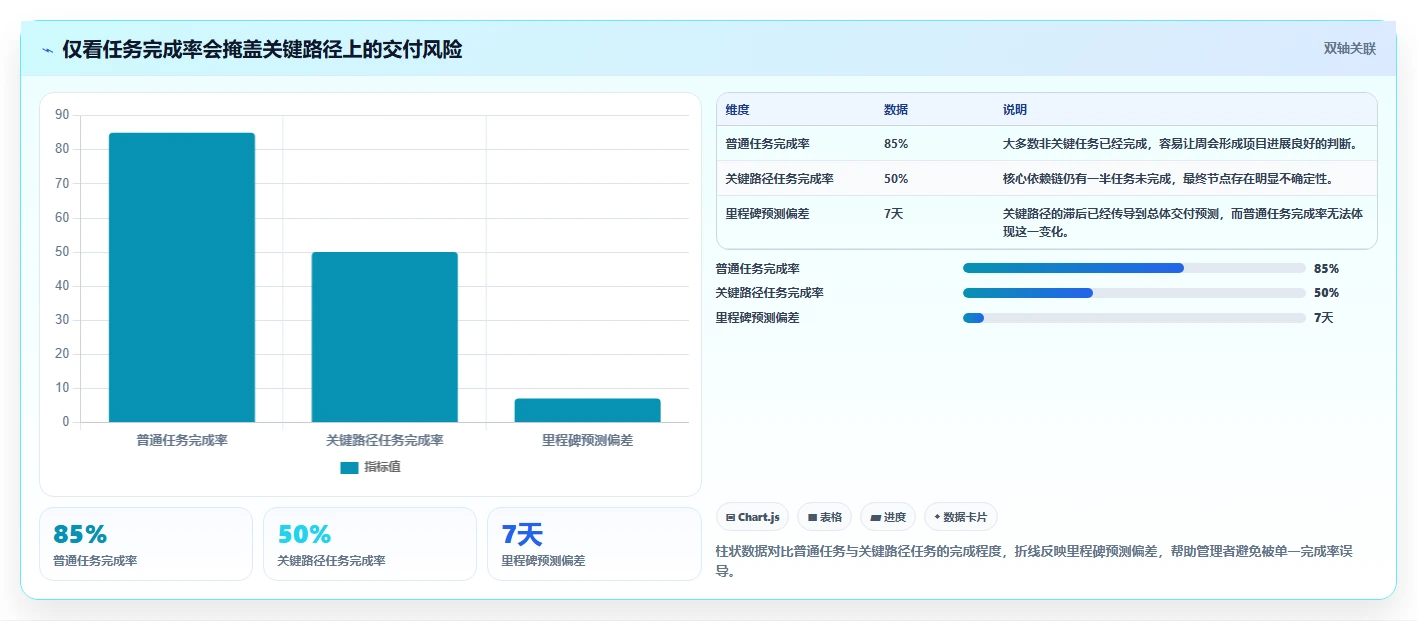Click the 关键路径任务完成率 progress bar
The image size is (1417, 621).
(x=1134, y=293)
